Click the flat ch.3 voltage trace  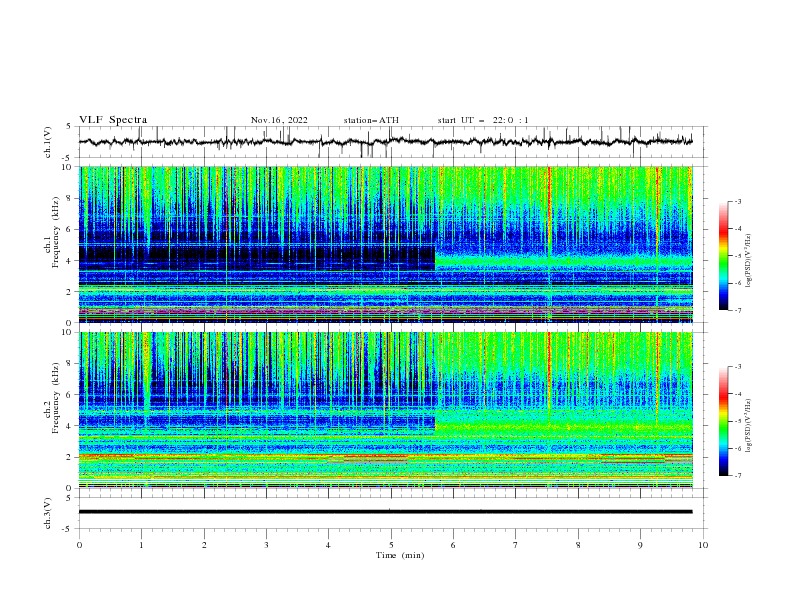click(x=386, y=512)
